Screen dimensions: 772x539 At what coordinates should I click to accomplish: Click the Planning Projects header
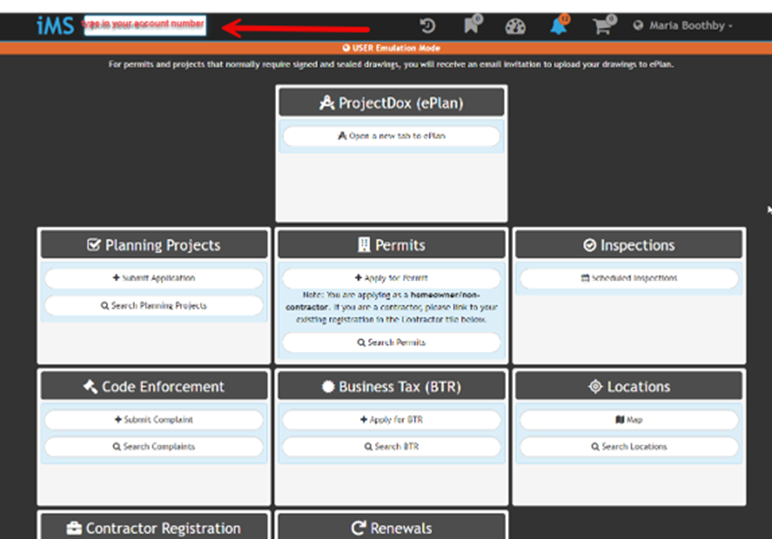[154, 245]
